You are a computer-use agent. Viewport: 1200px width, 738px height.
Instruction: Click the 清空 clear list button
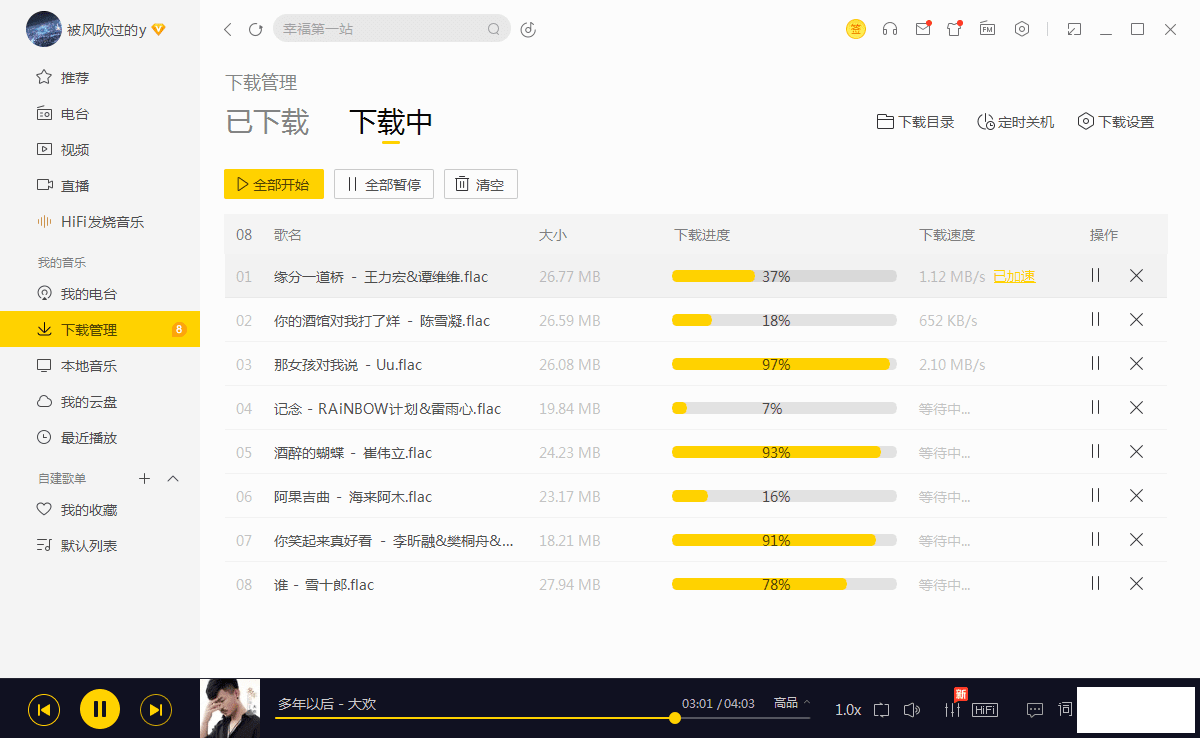(480, 184)
